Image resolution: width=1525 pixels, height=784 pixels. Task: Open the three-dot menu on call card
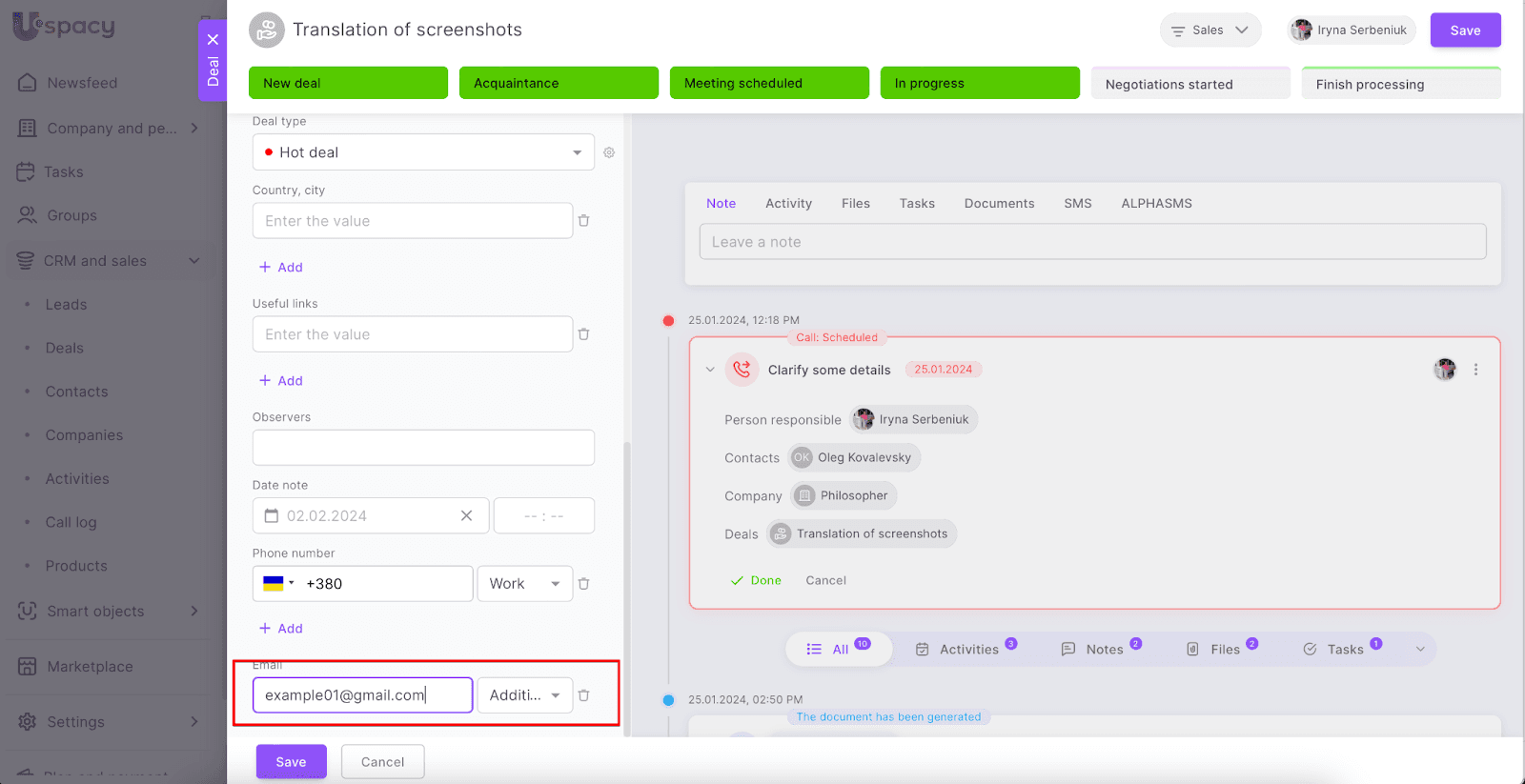tap(1475, 370)
